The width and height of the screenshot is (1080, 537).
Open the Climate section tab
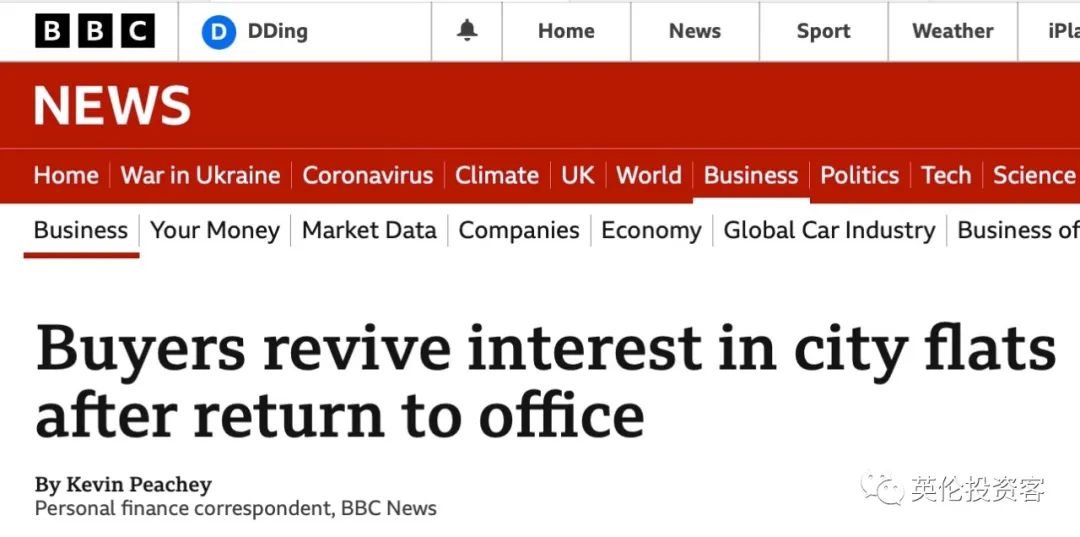point(497,175)
